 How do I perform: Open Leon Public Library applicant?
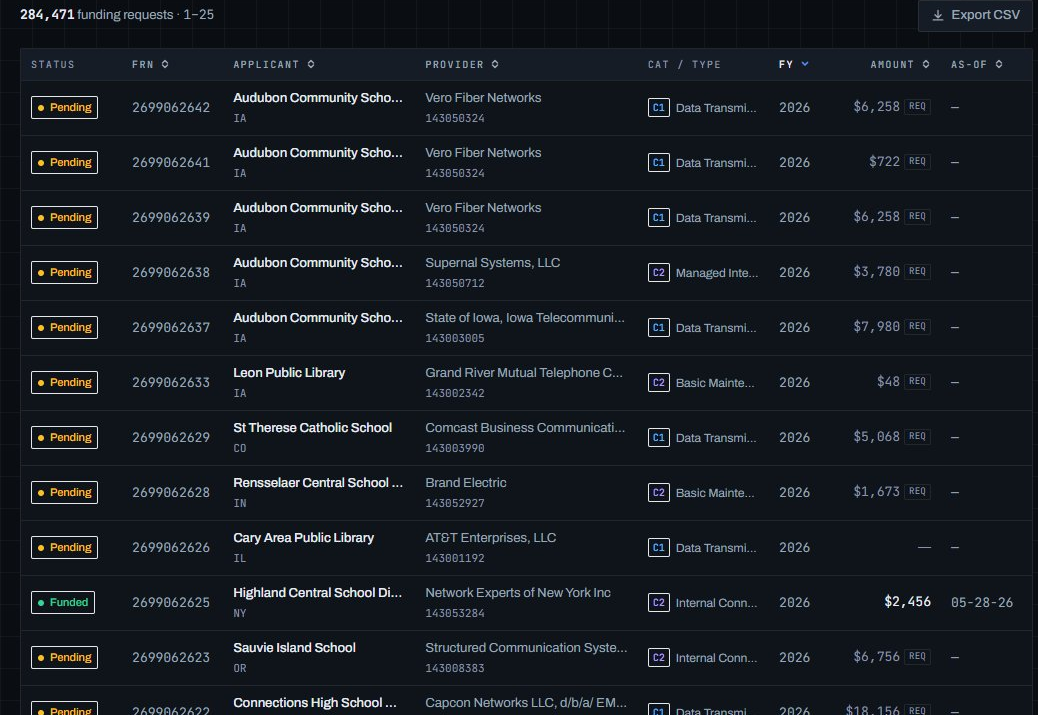[x=289, y=373]
